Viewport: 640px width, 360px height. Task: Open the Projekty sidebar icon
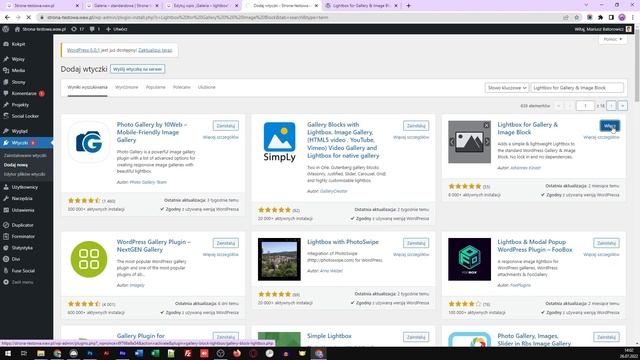point(6,105)
